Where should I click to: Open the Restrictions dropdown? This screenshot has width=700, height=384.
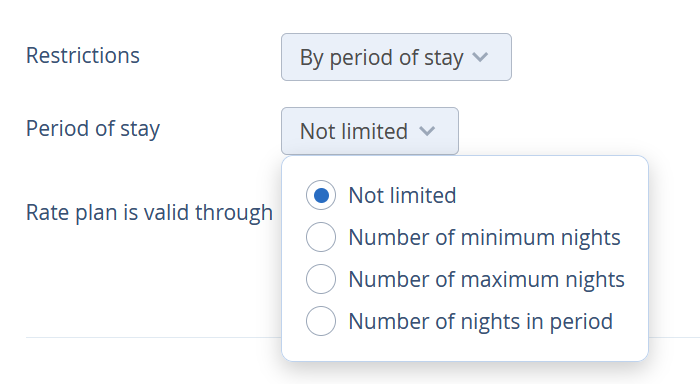click(x=396, y=57)
